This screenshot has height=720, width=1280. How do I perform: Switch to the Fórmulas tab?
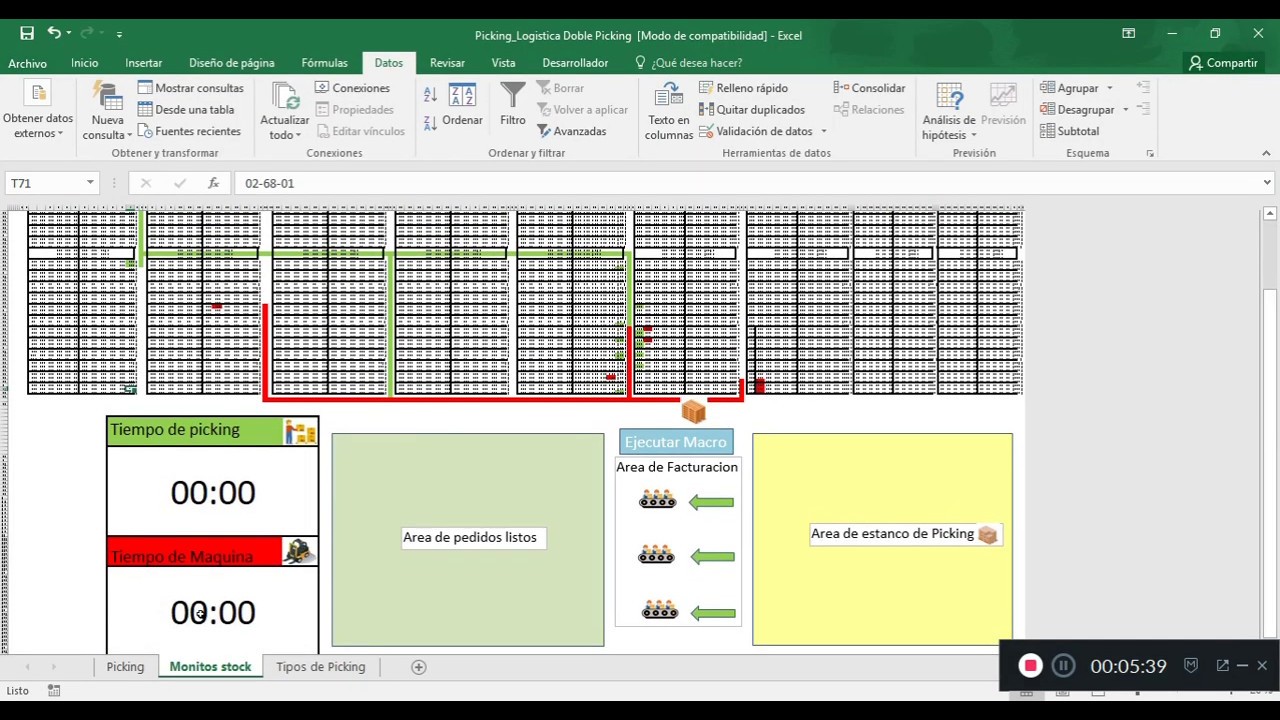[325, 63]
